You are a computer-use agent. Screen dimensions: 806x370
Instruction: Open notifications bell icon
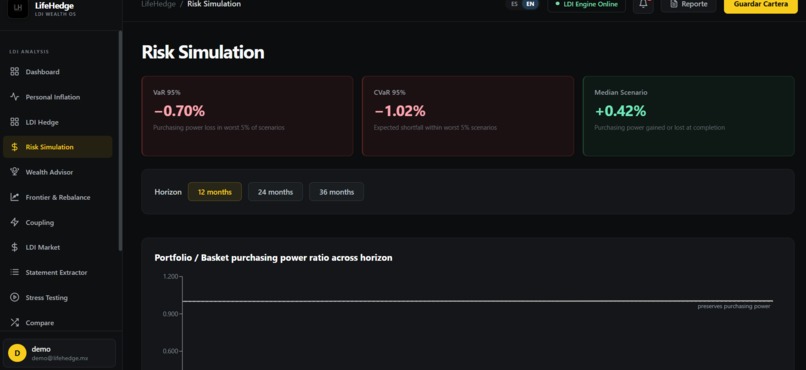click(643, 4)
